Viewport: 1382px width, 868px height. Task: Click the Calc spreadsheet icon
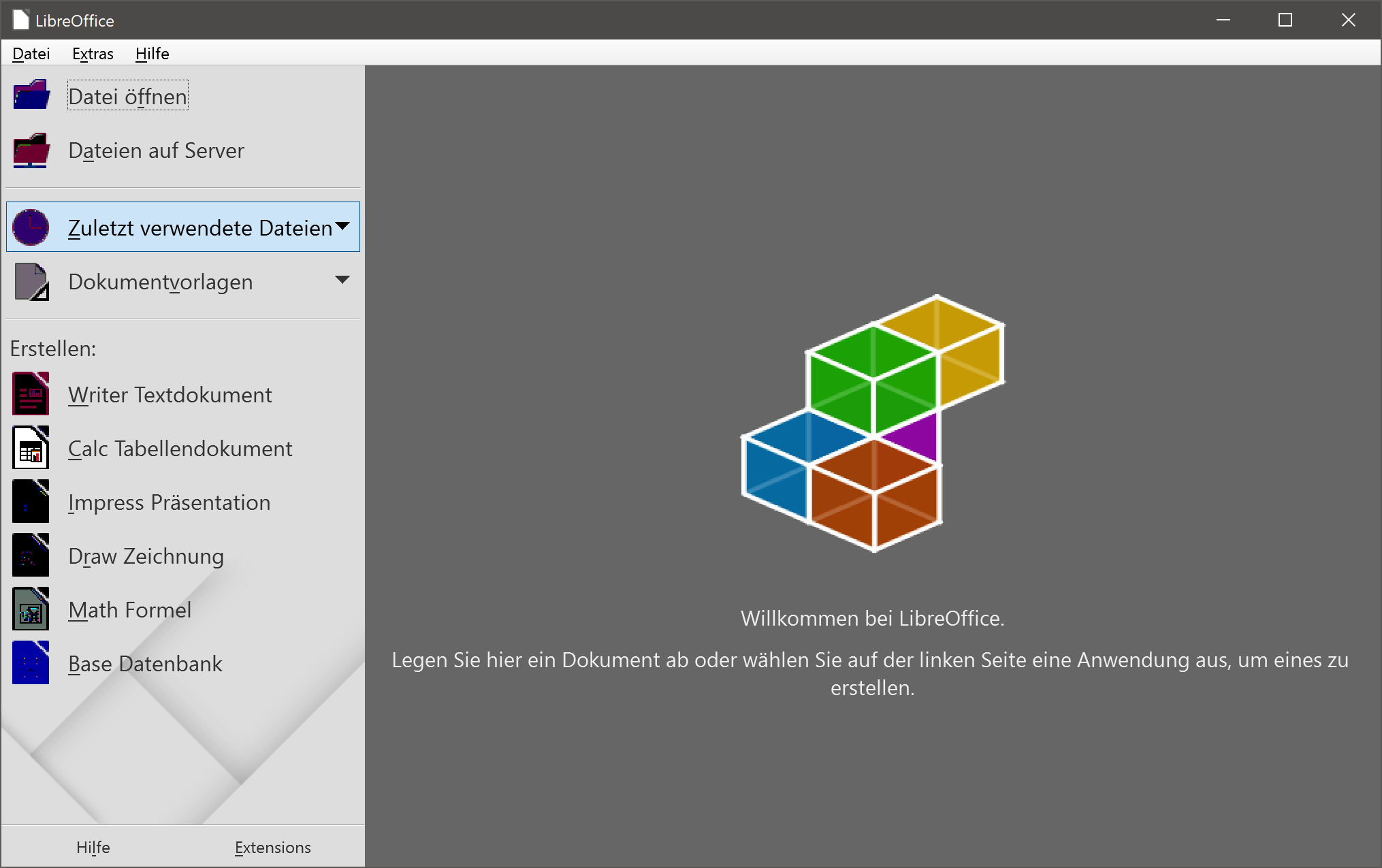pos(31,448)
